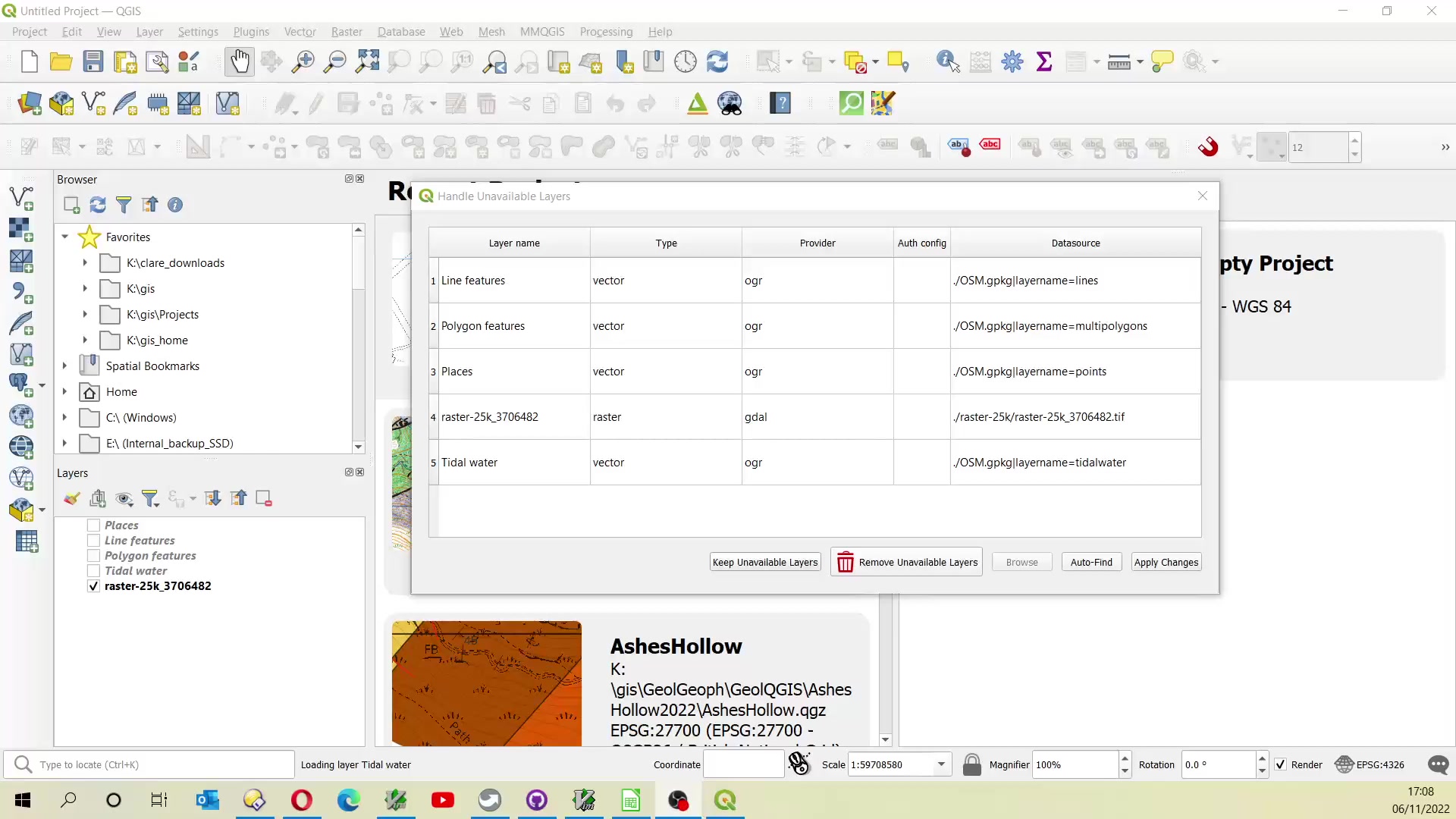Click Remove Unavailable Layers button
The height and width of the screenshot is (819, 1456).
click(x=906, y=562)
